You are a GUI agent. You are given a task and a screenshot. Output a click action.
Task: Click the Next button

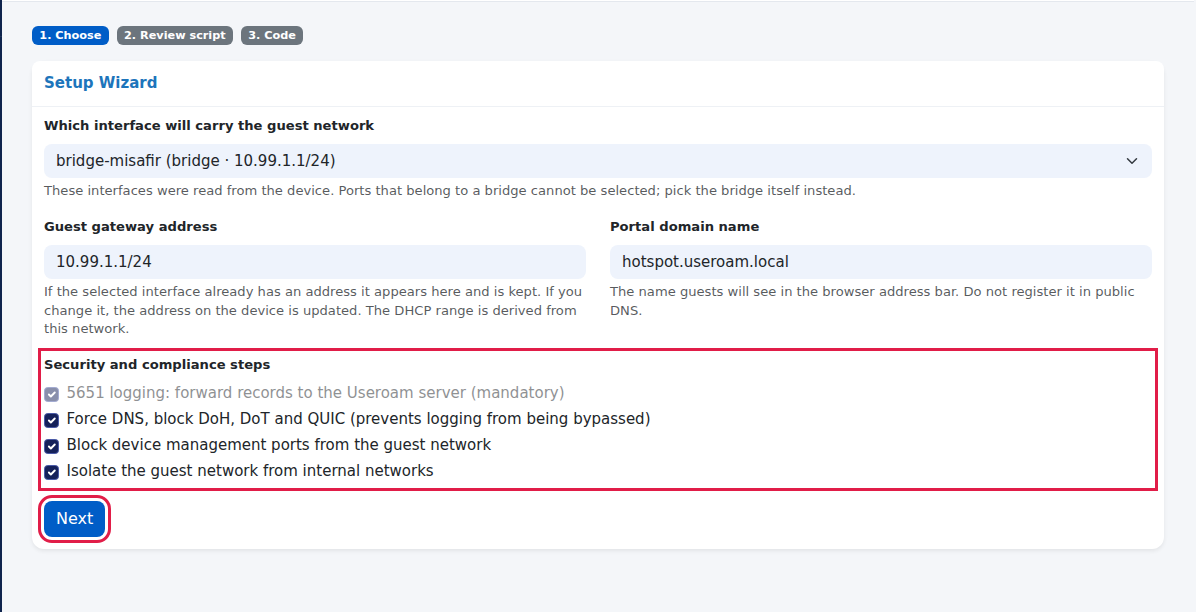coord(75,519)
